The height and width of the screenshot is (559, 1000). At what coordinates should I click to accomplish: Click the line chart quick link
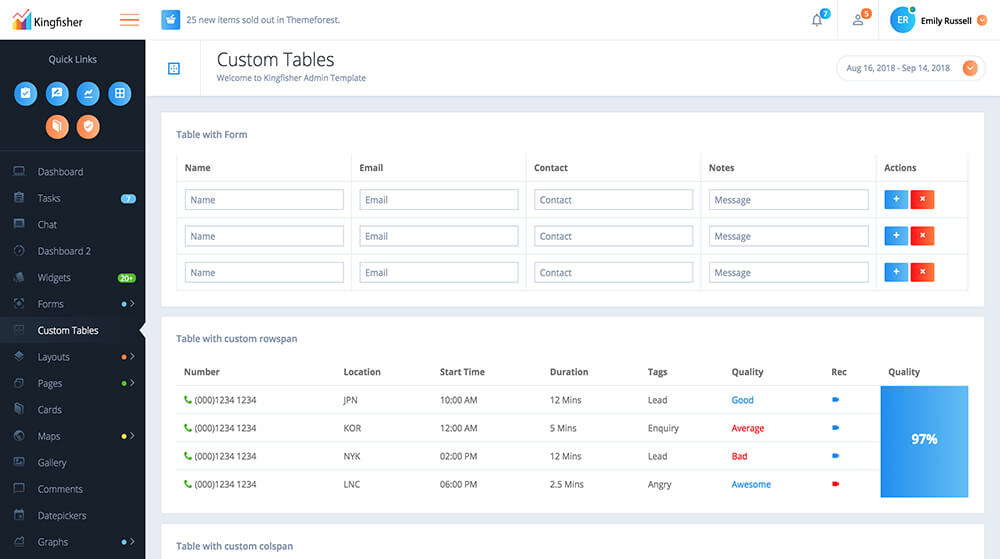pos(88,94)
